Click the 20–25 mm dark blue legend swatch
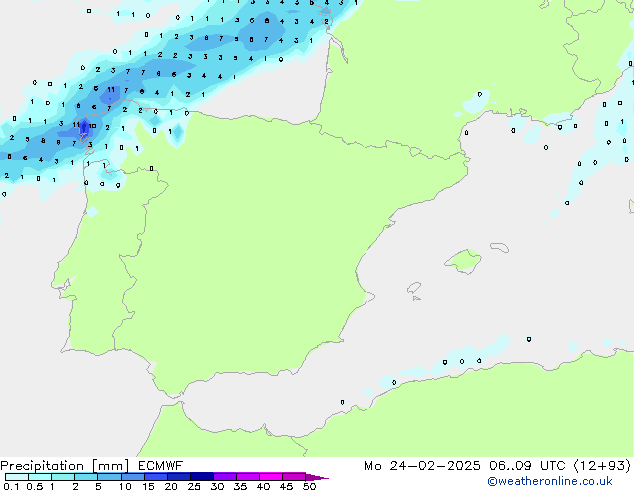Screen dimensions: 634x490 (179, 477)
